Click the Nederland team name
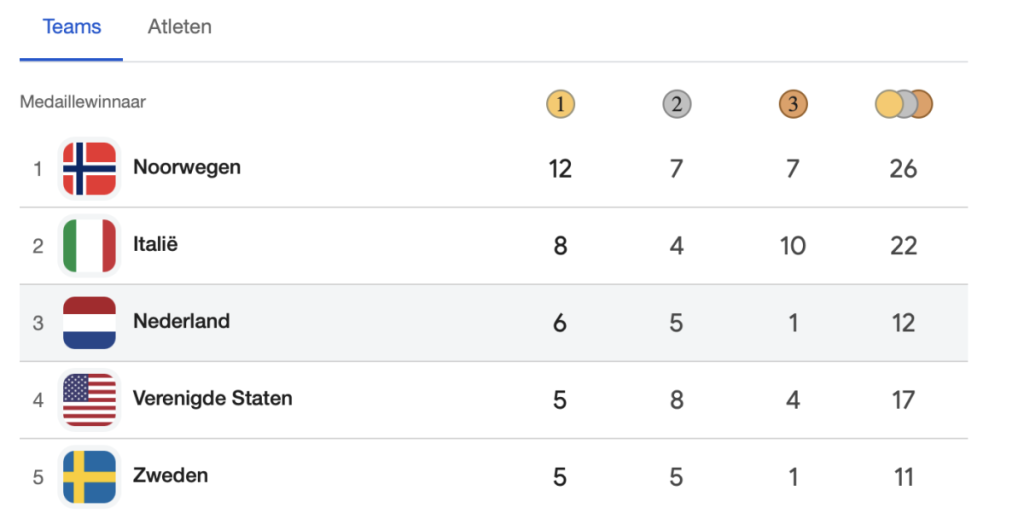The image size is (1024, 525). coord(181,321)
